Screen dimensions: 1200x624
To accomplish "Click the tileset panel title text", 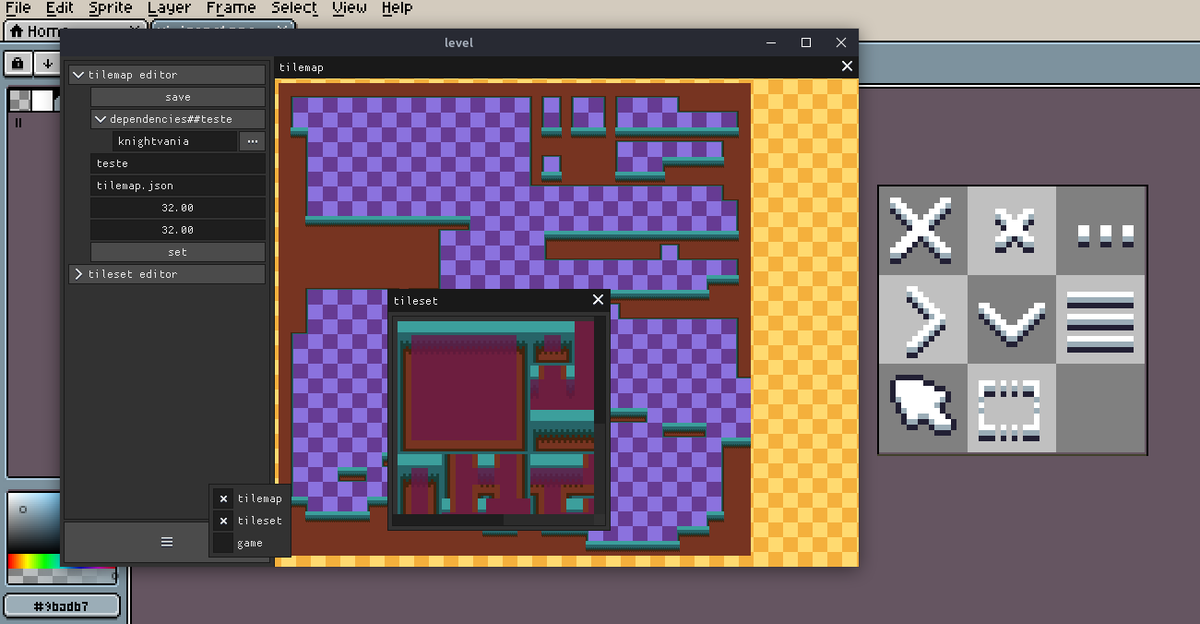I will [415, 301].
